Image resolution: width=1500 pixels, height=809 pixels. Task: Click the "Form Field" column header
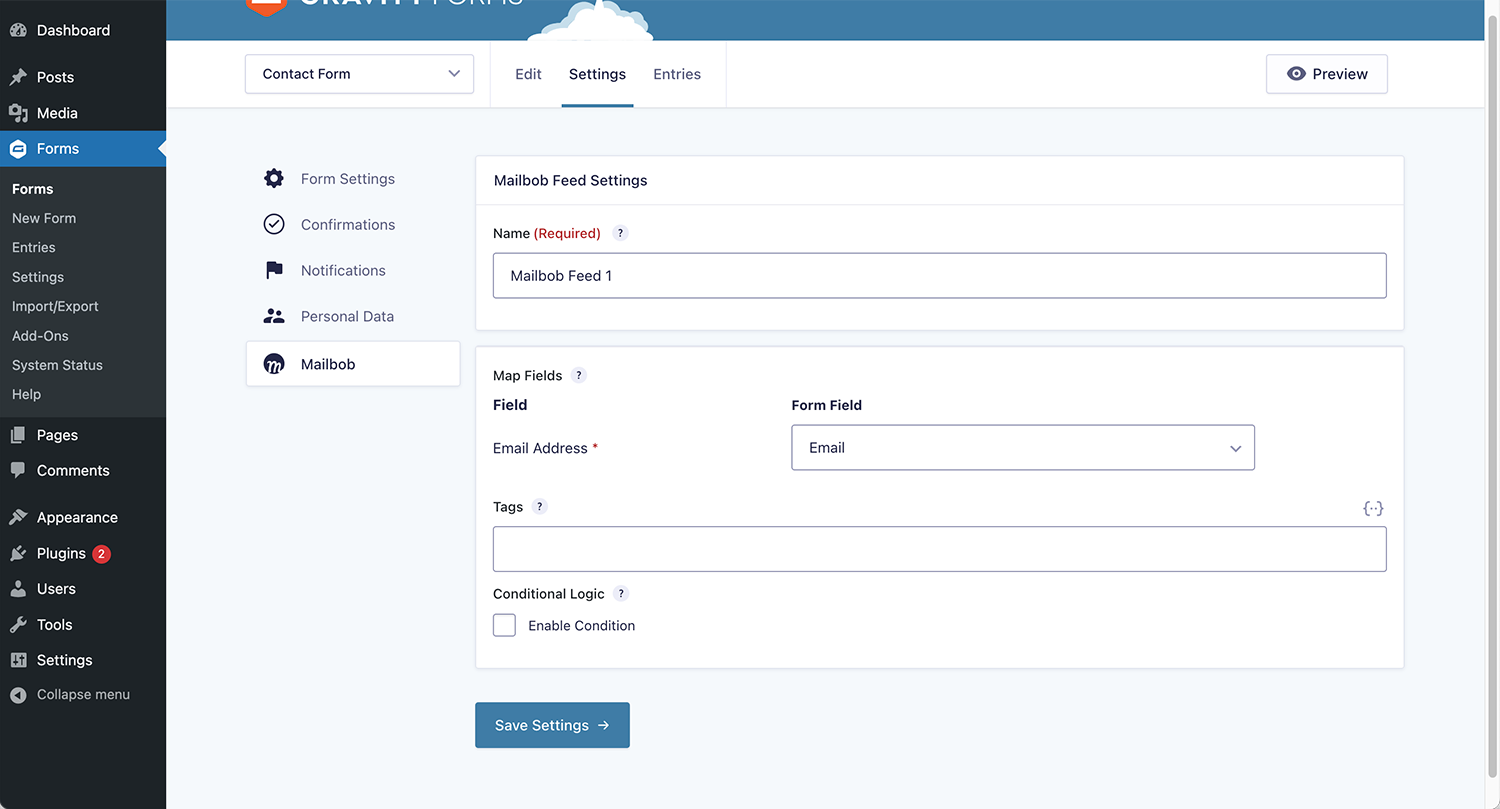click(x=826, y=405)
